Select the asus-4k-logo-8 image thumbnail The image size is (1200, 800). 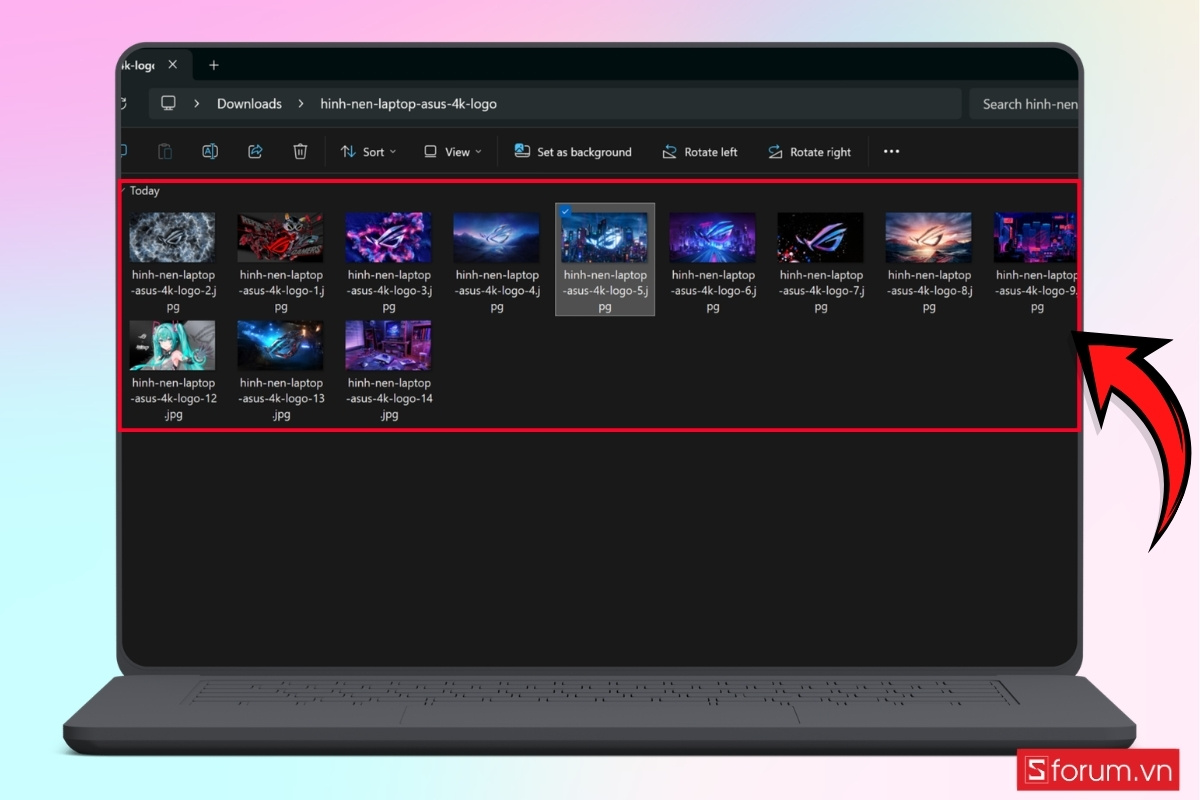click(928, 237)
